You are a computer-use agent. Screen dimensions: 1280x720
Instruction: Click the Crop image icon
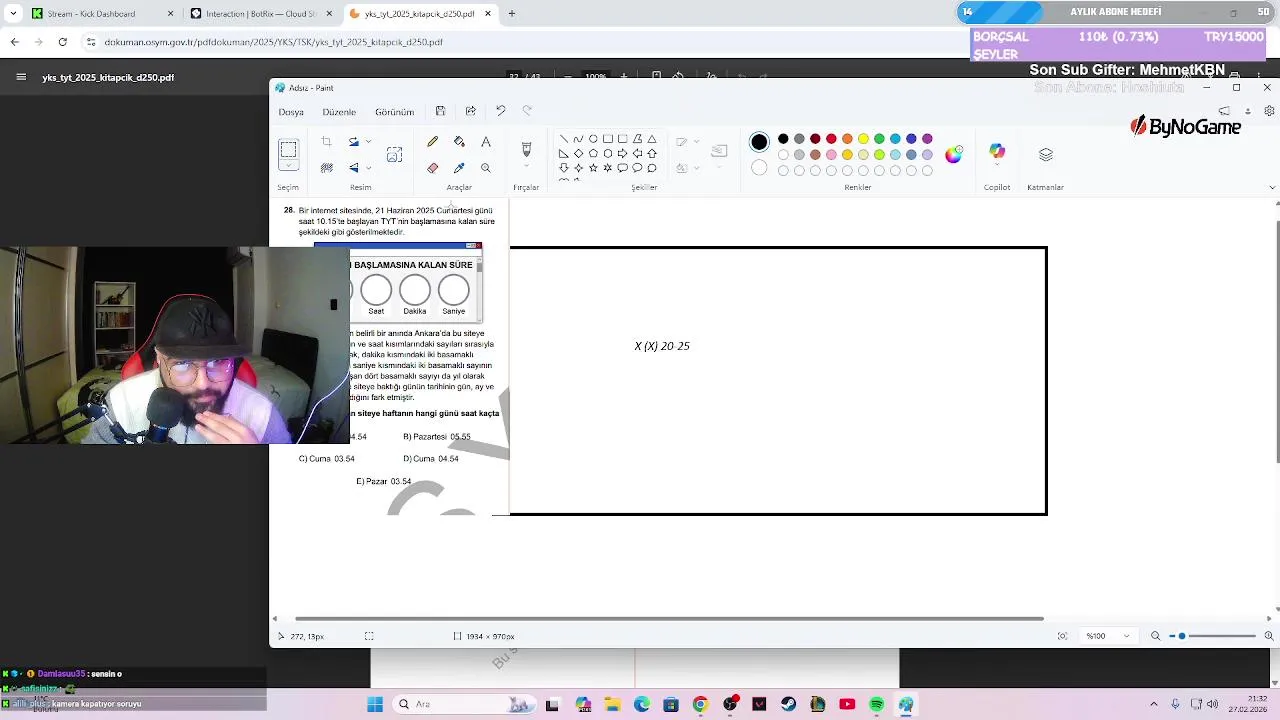326,142
